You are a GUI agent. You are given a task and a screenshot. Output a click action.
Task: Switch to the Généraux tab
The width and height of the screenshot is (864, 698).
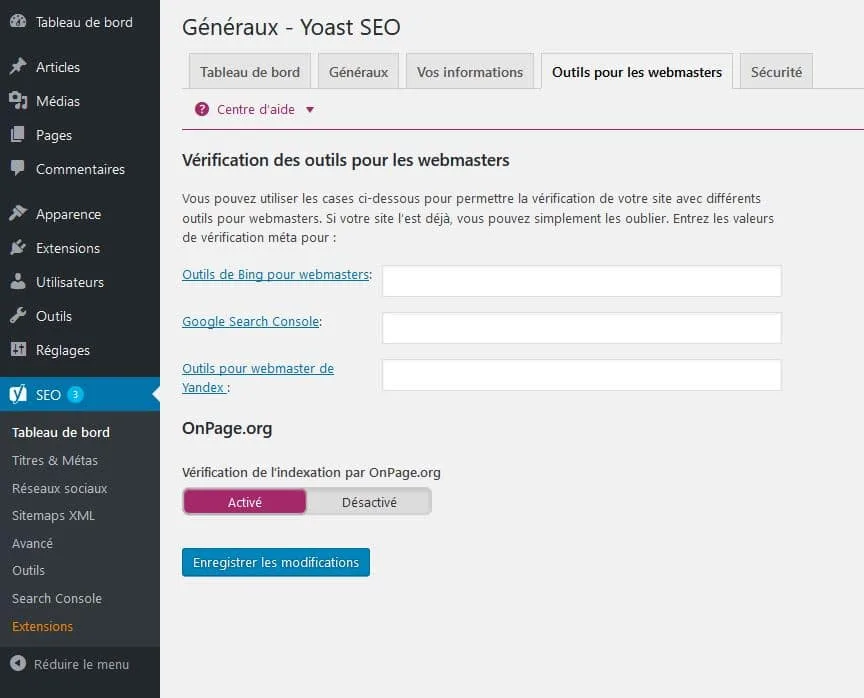point(358,72)
